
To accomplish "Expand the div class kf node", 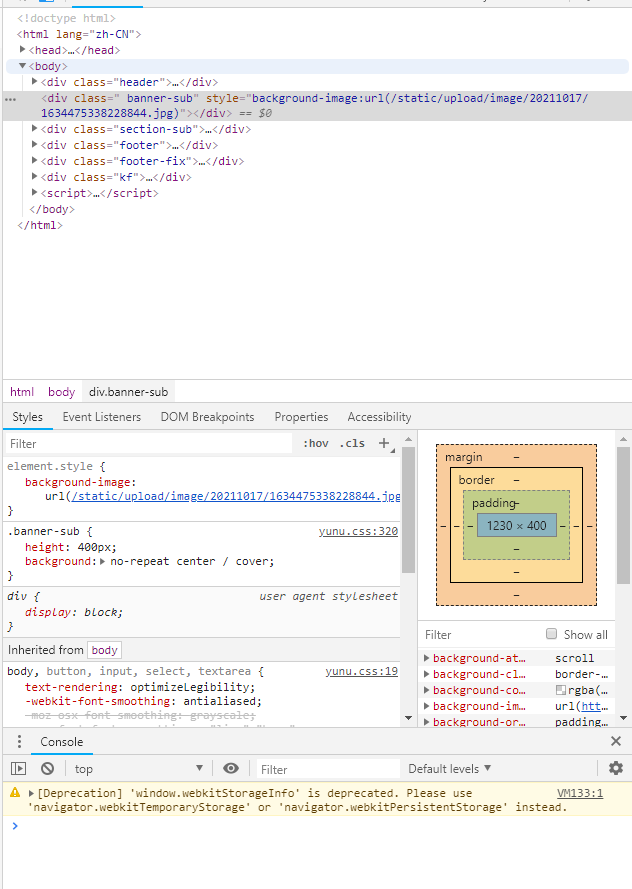I will pos(35,176).
